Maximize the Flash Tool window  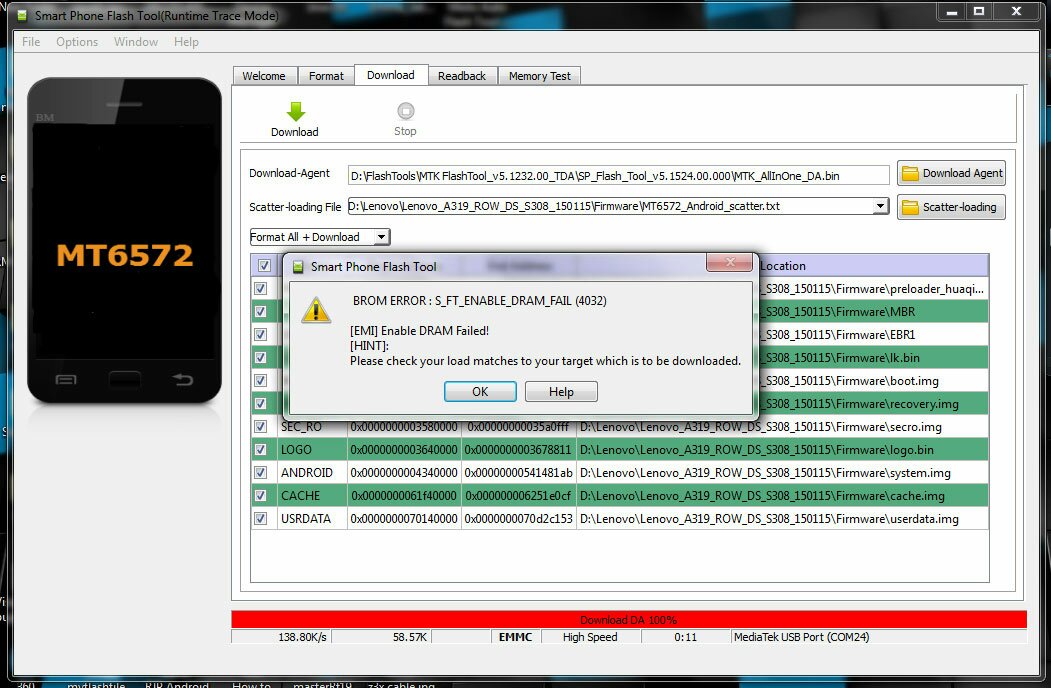979,11
